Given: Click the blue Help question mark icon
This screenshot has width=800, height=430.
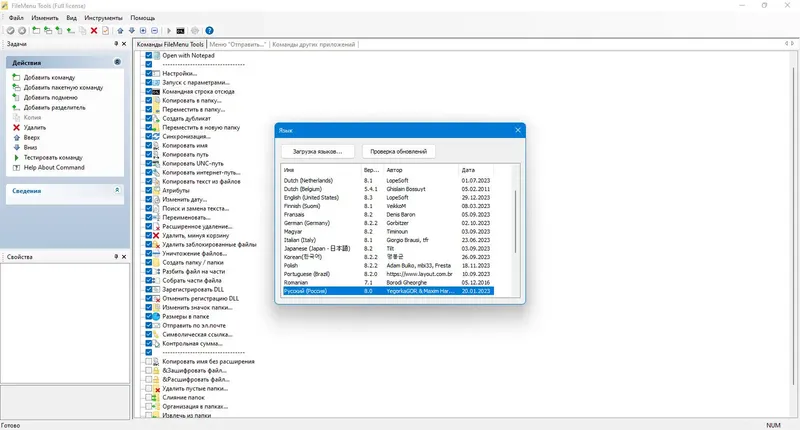Looking at the screenshot, I should pyautogui.click(x=209, y=31).
